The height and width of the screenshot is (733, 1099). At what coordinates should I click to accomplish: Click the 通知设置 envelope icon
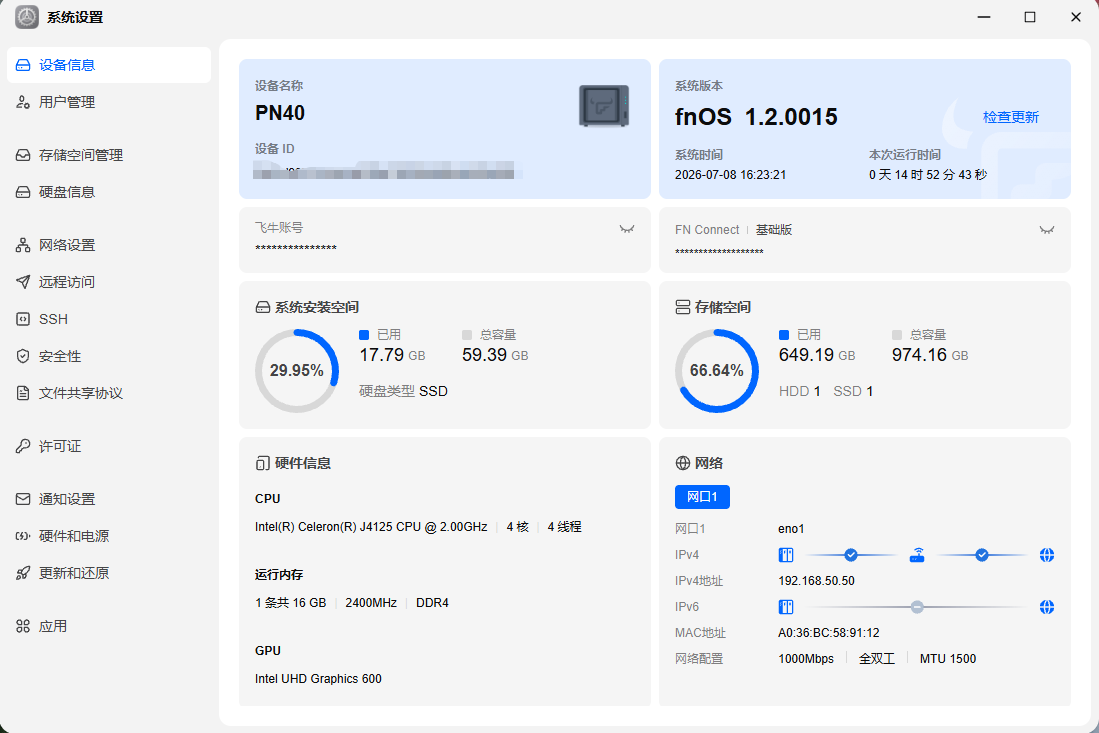tap(23, 499)
